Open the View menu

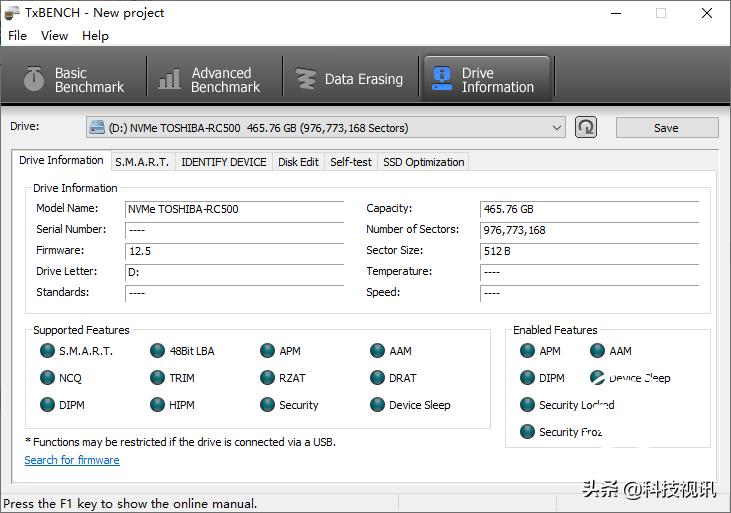pyautogui.click(x=54, y=36)
